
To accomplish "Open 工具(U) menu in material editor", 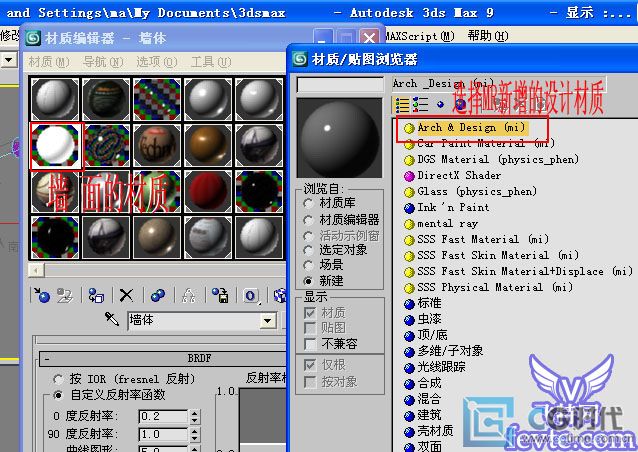I will [x=211, y=62].
